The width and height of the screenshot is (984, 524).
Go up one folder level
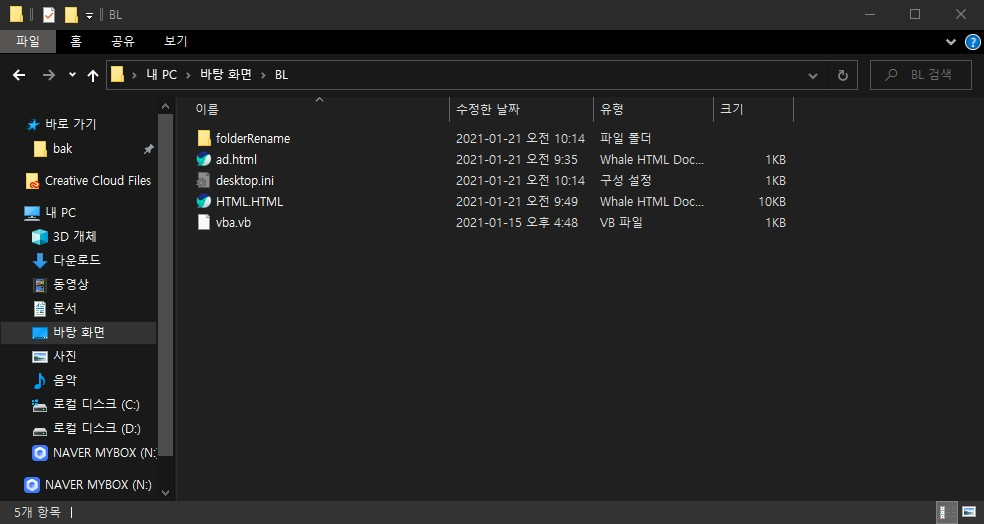pyautogui.click(x=93, y=75)
